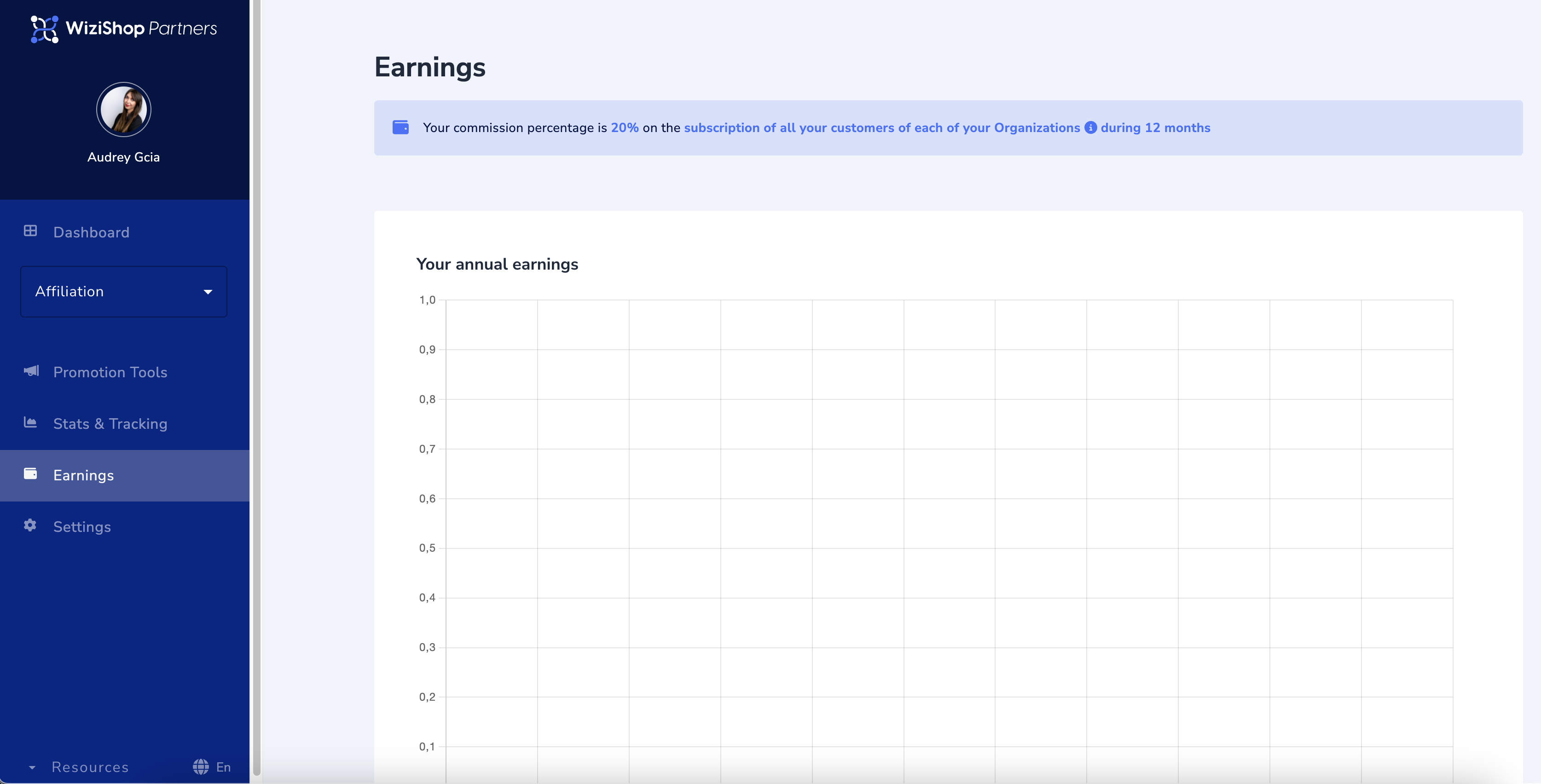Click the Audrey Gcia name text
1541x784 pixels.
(124, 157)
